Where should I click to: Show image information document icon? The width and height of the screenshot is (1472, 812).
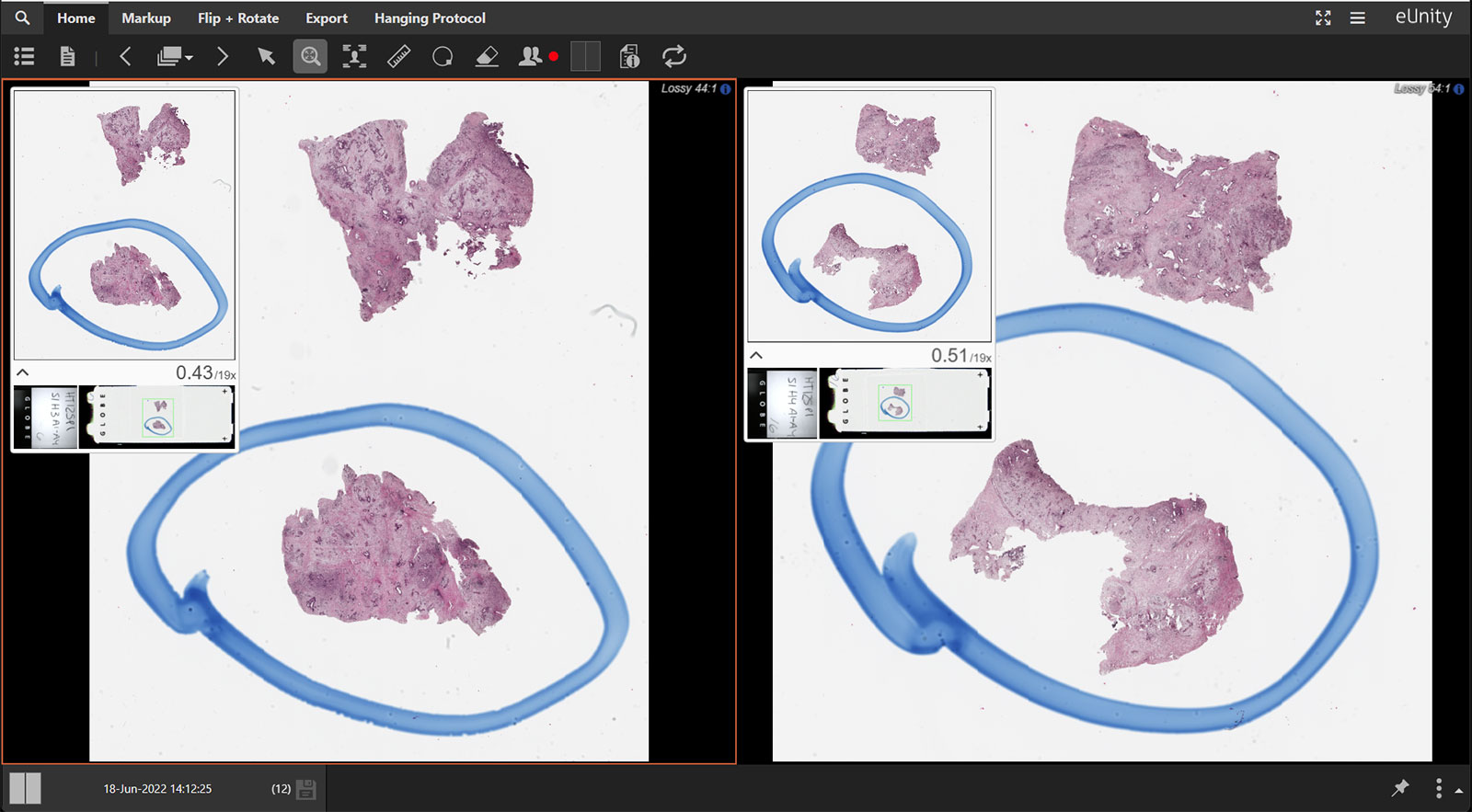click(629, 57)
